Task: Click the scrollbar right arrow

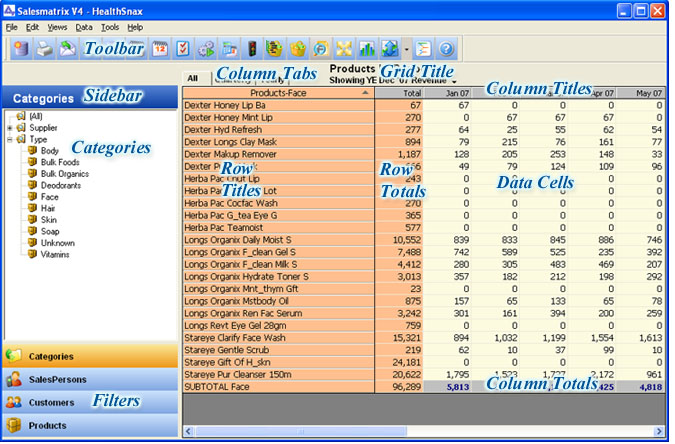Action: click(x=659, y=432)
